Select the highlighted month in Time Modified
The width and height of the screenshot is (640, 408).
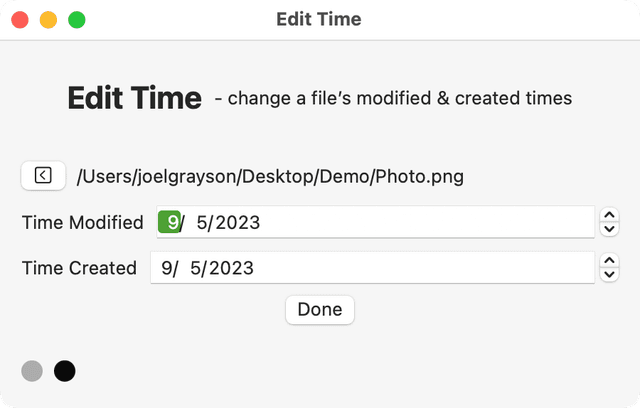170,222
